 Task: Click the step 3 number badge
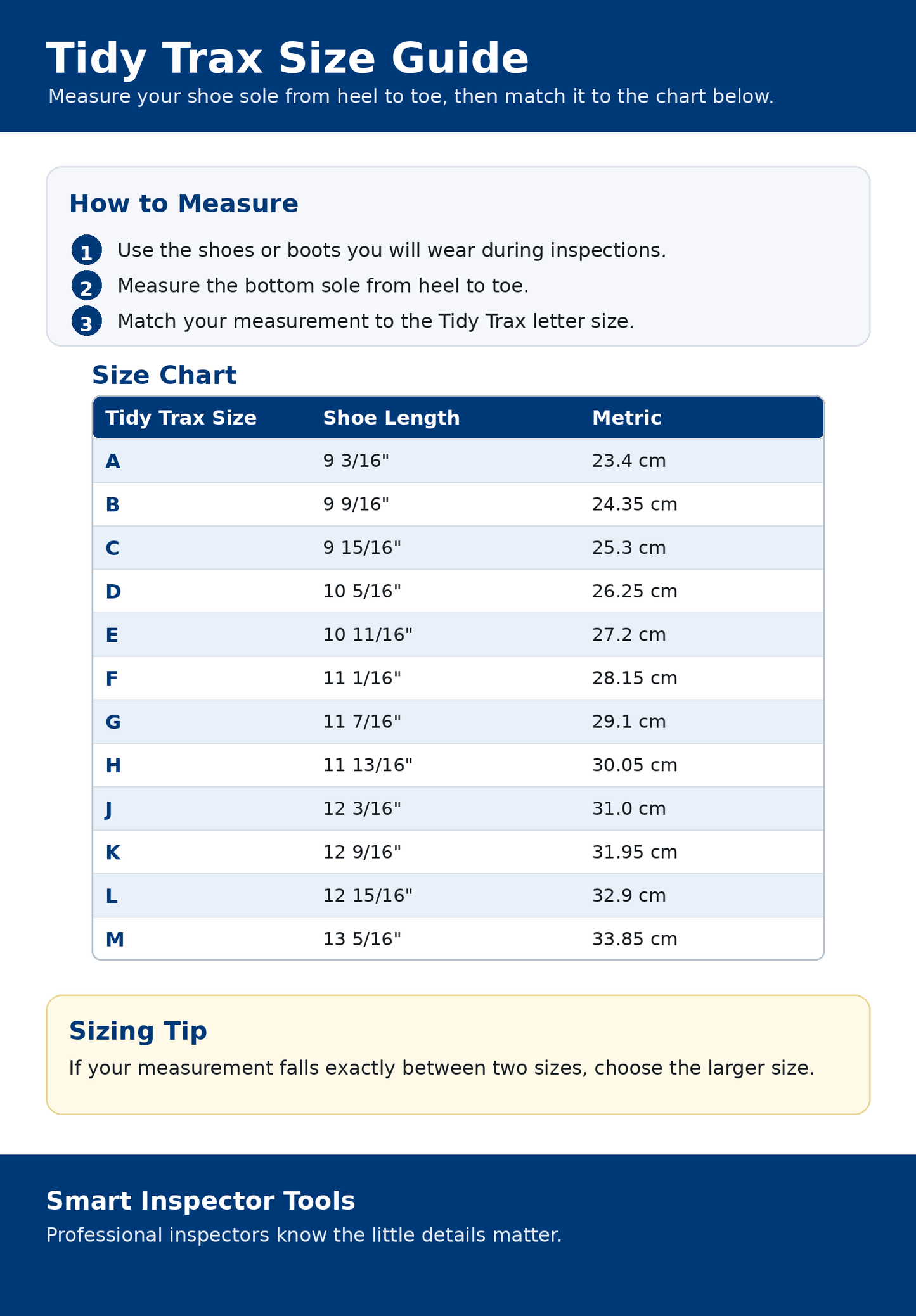[86, 321]
